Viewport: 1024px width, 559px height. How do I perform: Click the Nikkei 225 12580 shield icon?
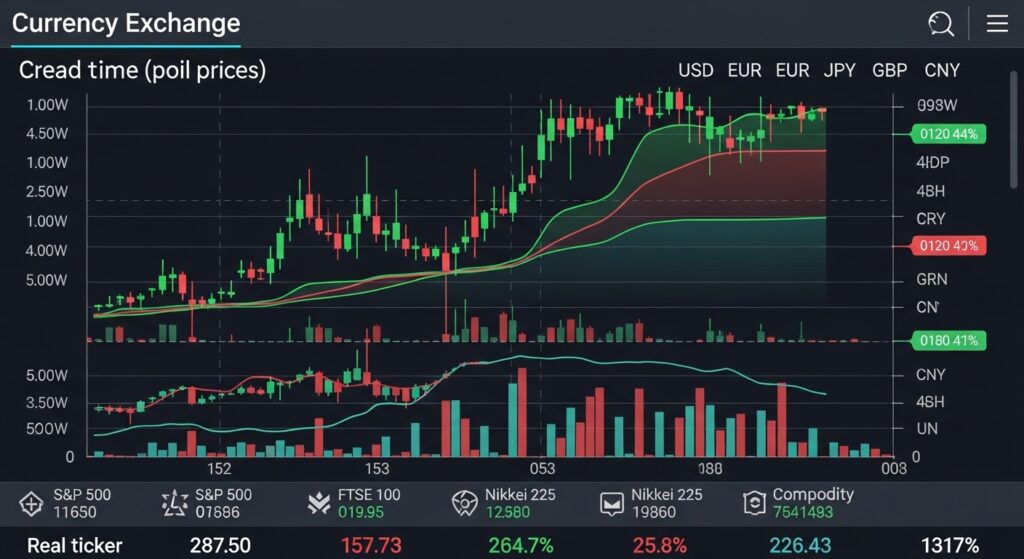click(464, 504)
